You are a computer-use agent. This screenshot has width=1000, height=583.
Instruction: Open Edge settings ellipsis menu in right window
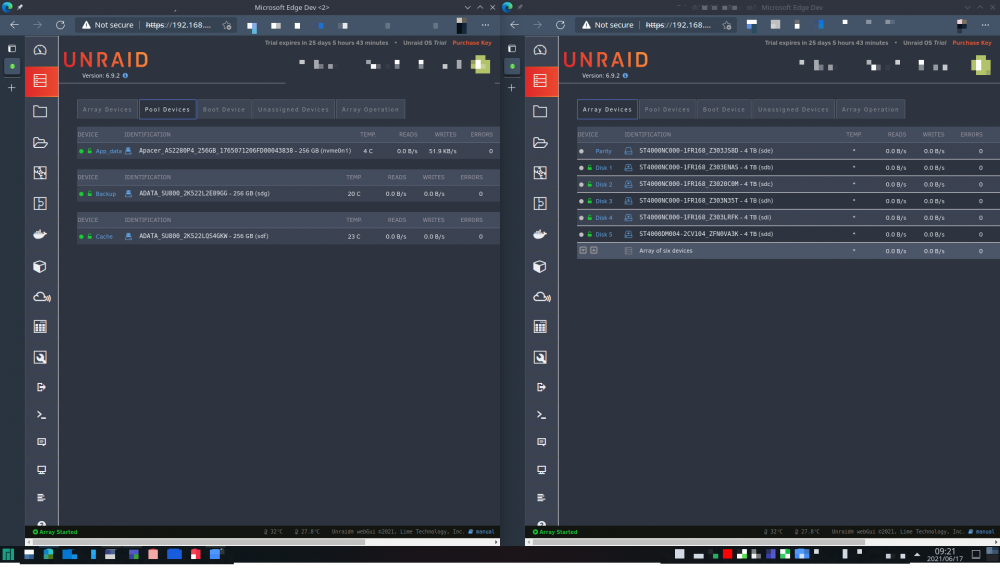(x=985, y=25)
